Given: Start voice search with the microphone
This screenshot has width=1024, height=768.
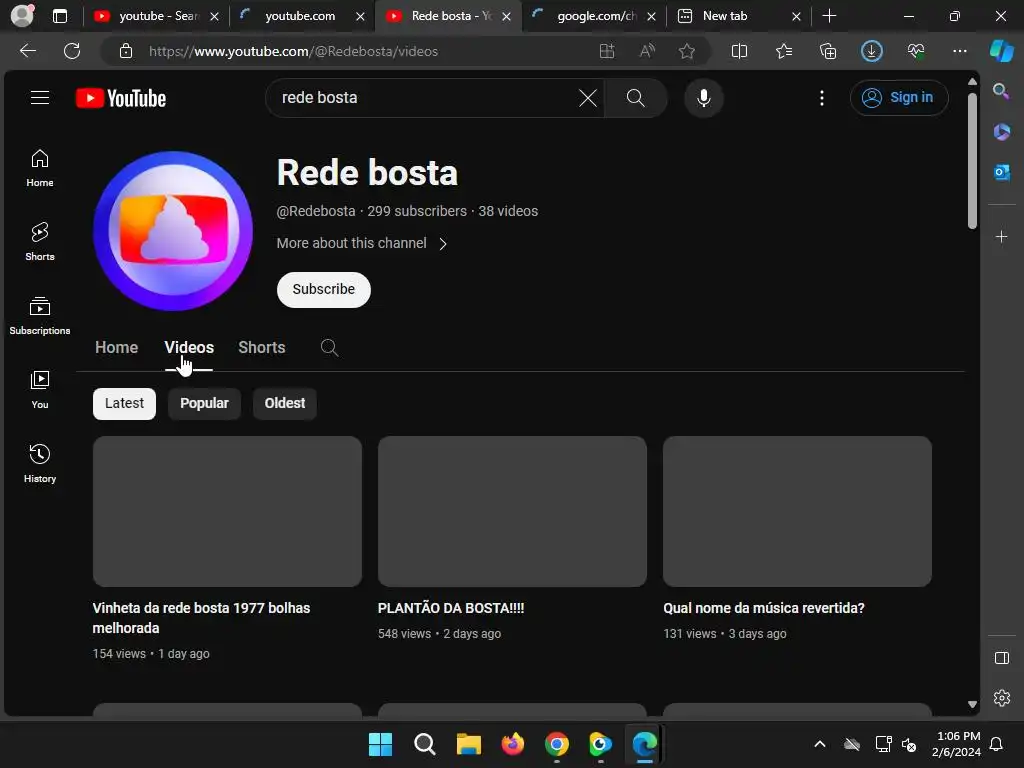Looking at the screenshot, I should 703,98.
